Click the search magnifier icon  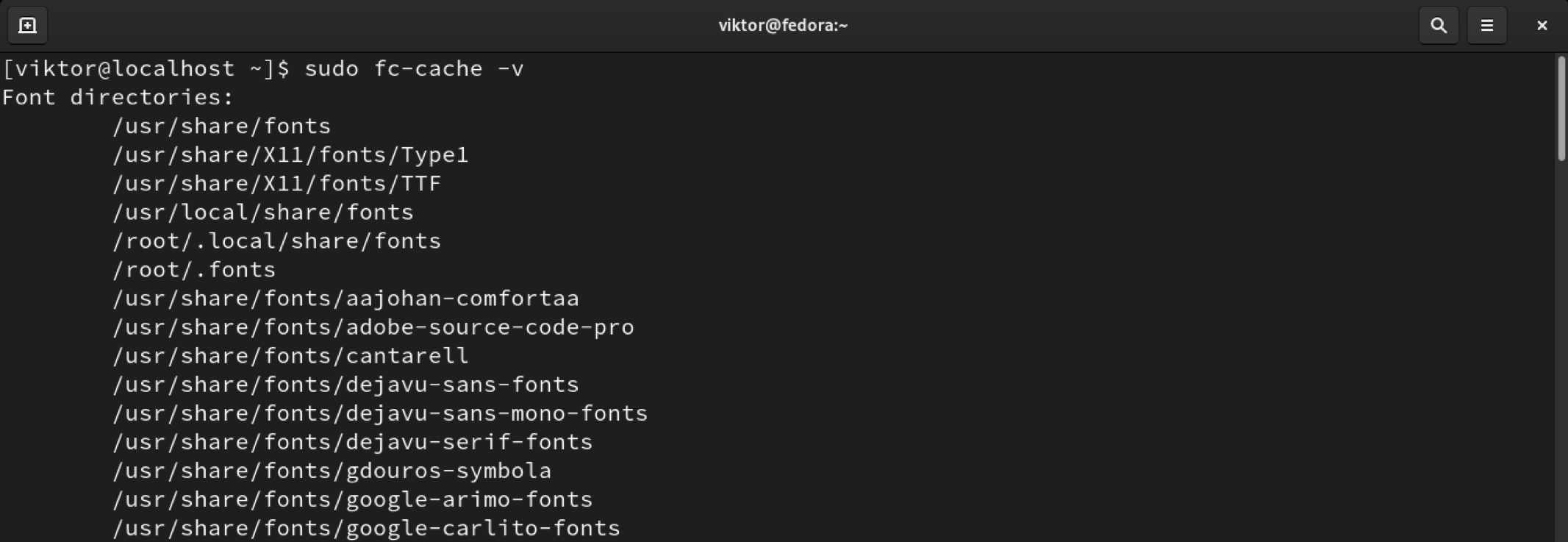(x=1439, y=26)
